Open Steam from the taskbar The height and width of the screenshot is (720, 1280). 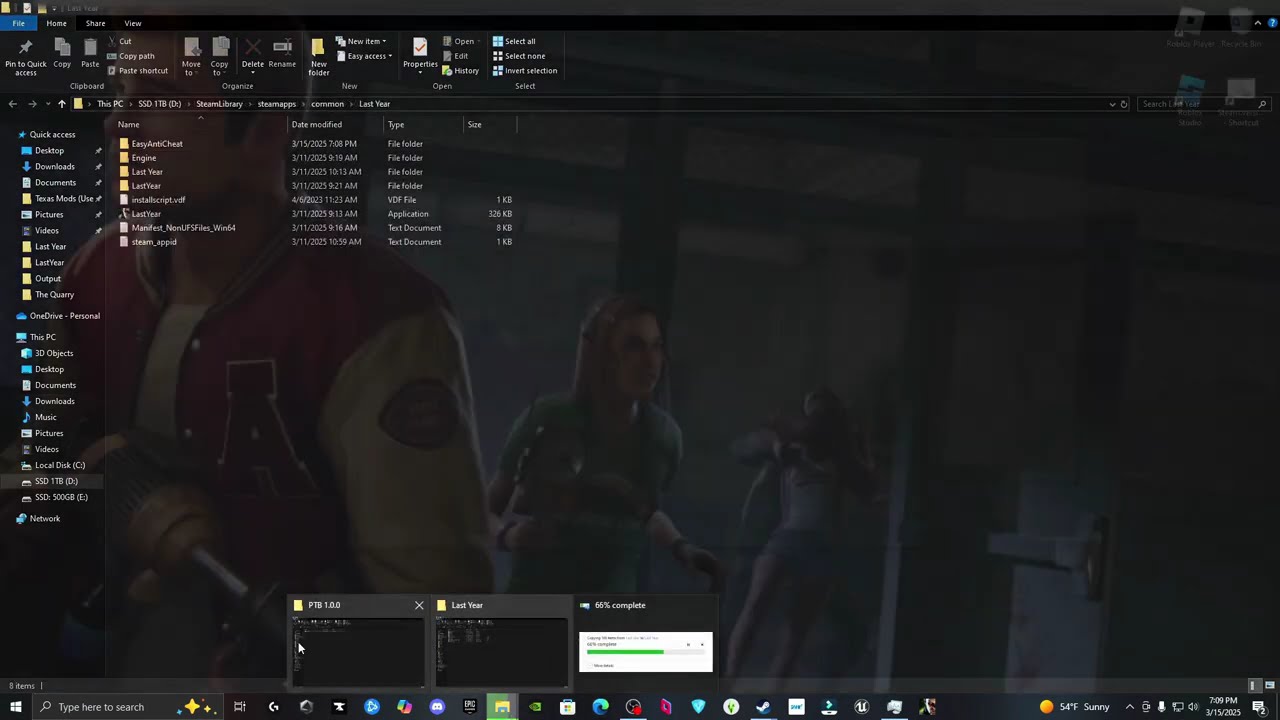(763, 707)
